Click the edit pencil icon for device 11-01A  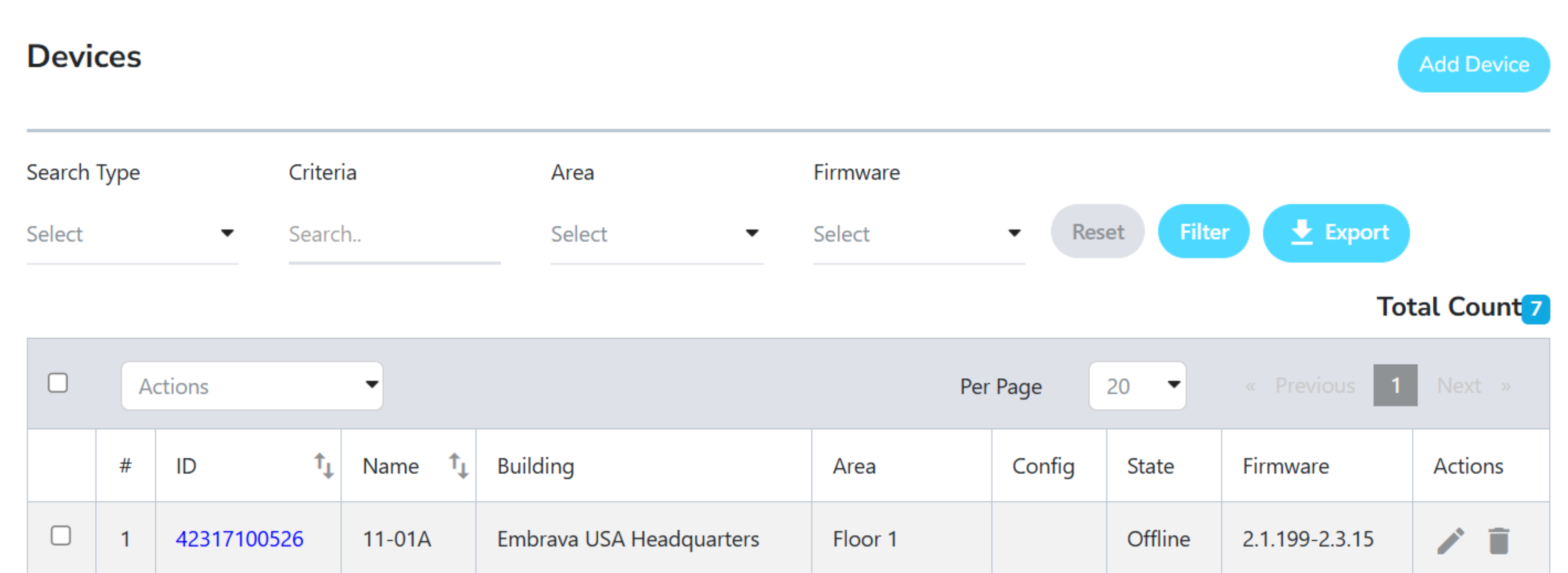click(1451, 540)
